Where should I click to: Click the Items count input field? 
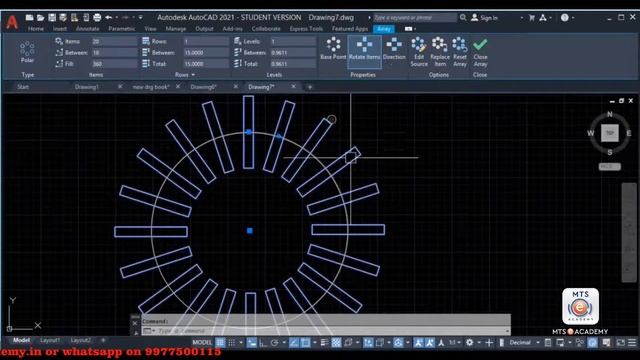pyautogui.click(x=114, y=41)
